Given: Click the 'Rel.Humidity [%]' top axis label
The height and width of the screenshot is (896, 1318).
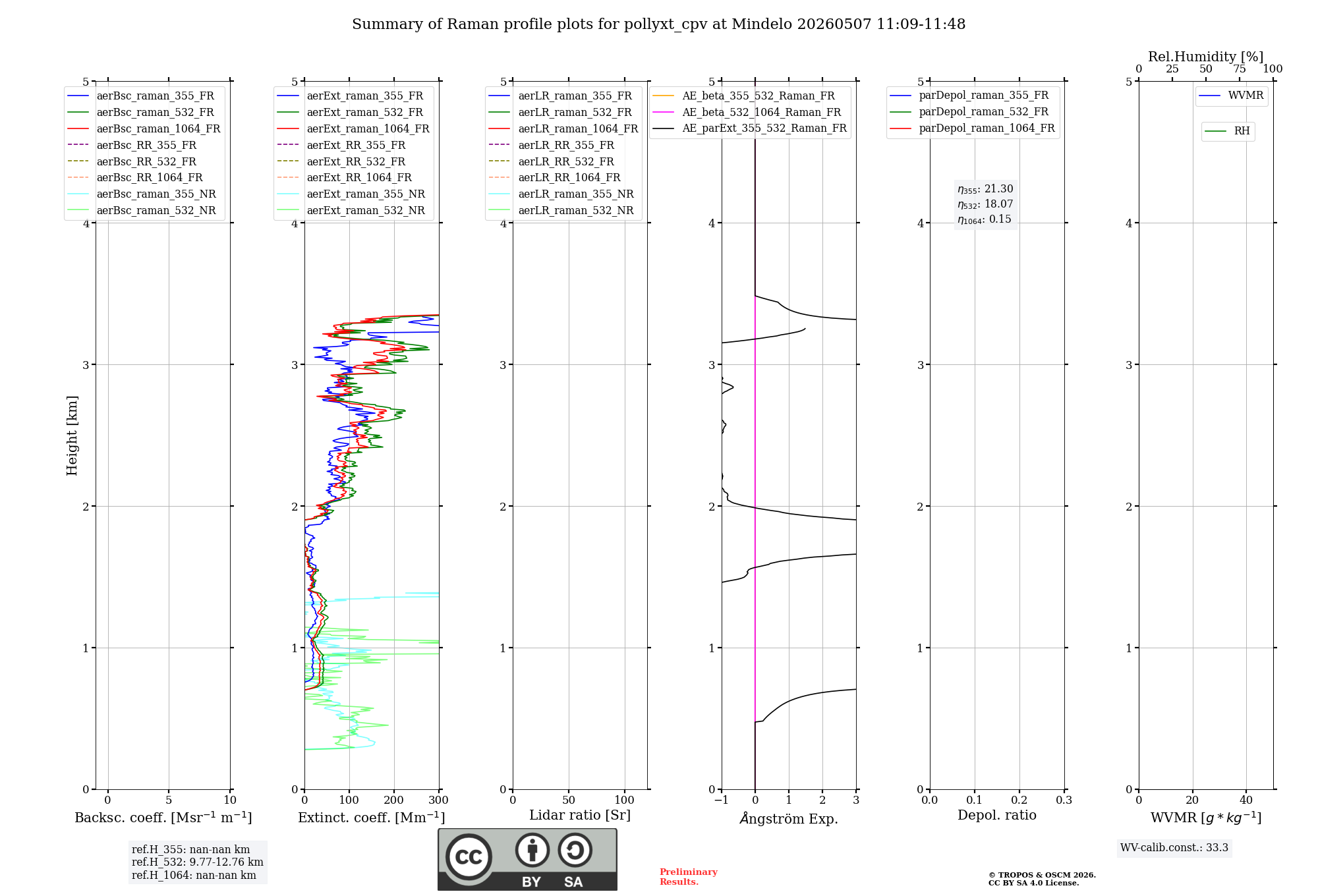Looking at the screenshot, I should click(1206, 57).
